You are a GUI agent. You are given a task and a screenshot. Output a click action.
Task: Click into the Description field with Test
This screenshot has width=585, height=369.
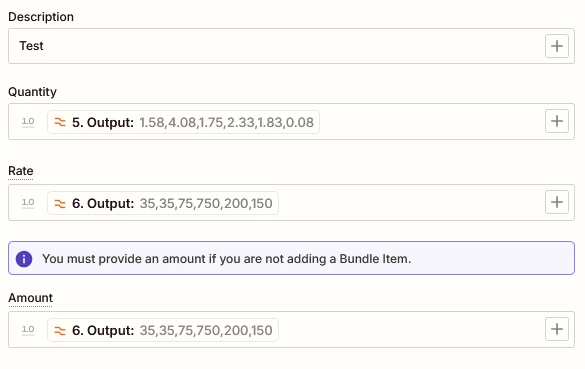(x=276, y=46)
